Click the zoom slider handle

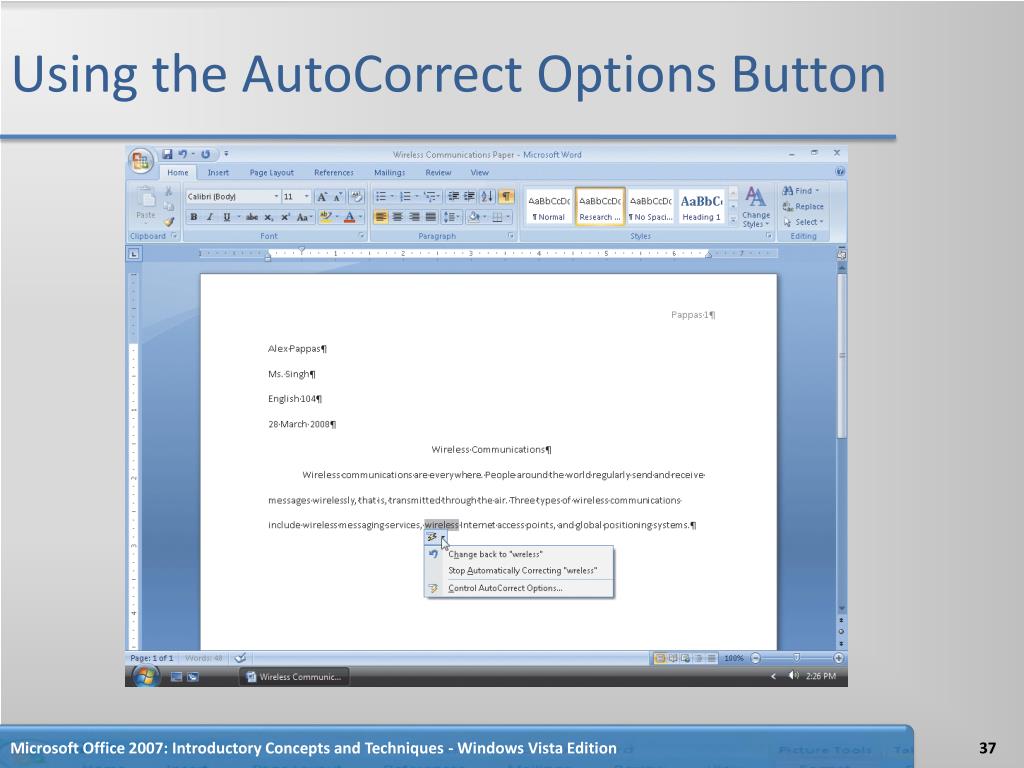click(x=796, y=658)
